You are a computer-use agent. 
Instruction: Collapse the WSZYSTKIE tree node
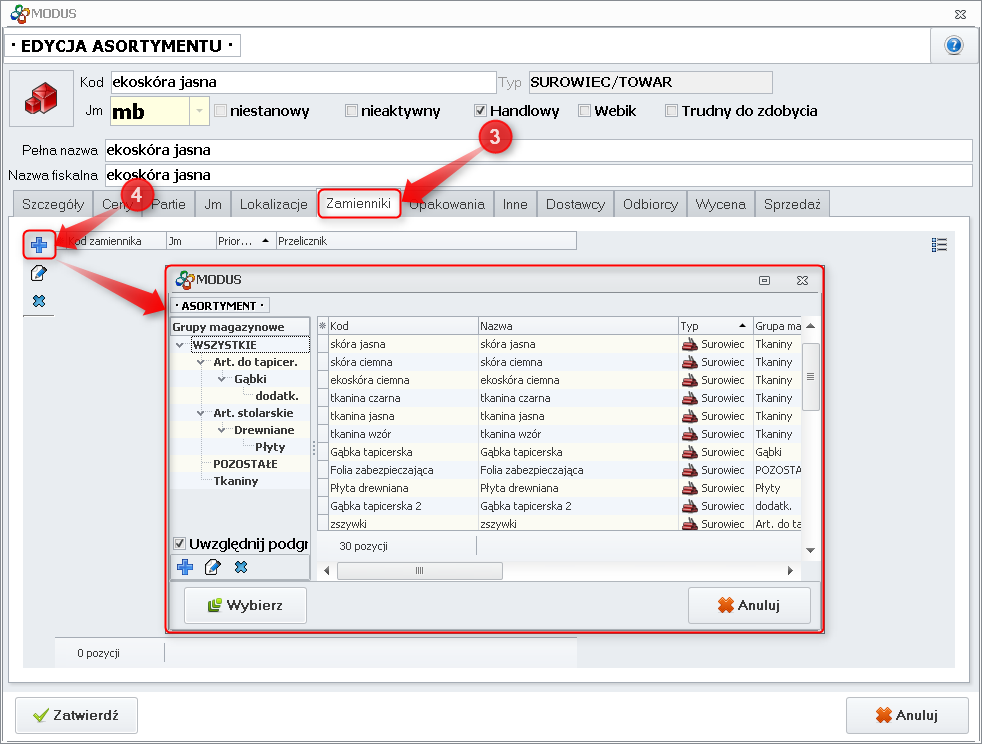[x=180, y=345]
